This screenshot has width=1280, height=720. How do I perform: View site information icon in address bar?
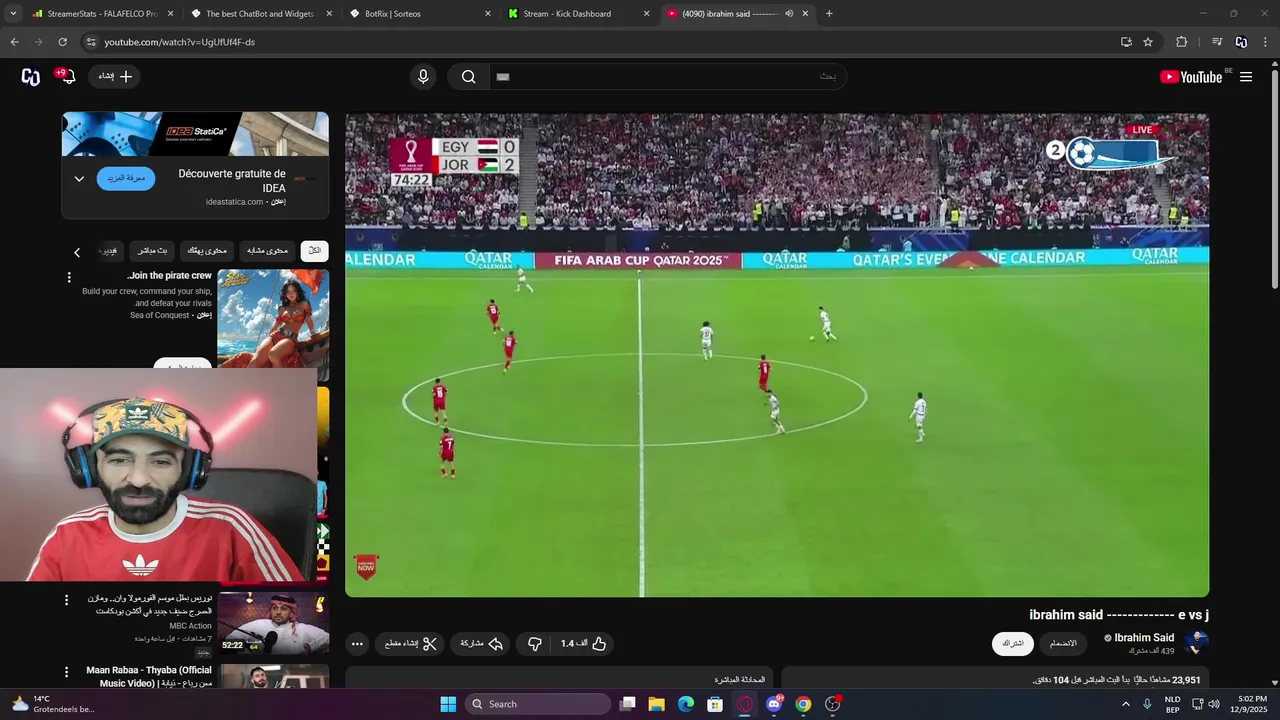[x=90, y=42]
